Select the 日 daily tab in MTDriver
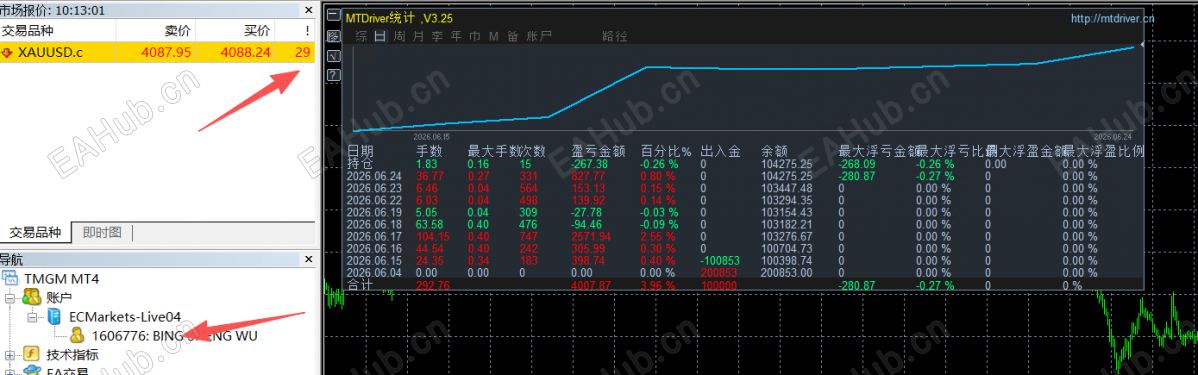1198x375 pixels. click(380, 36)
